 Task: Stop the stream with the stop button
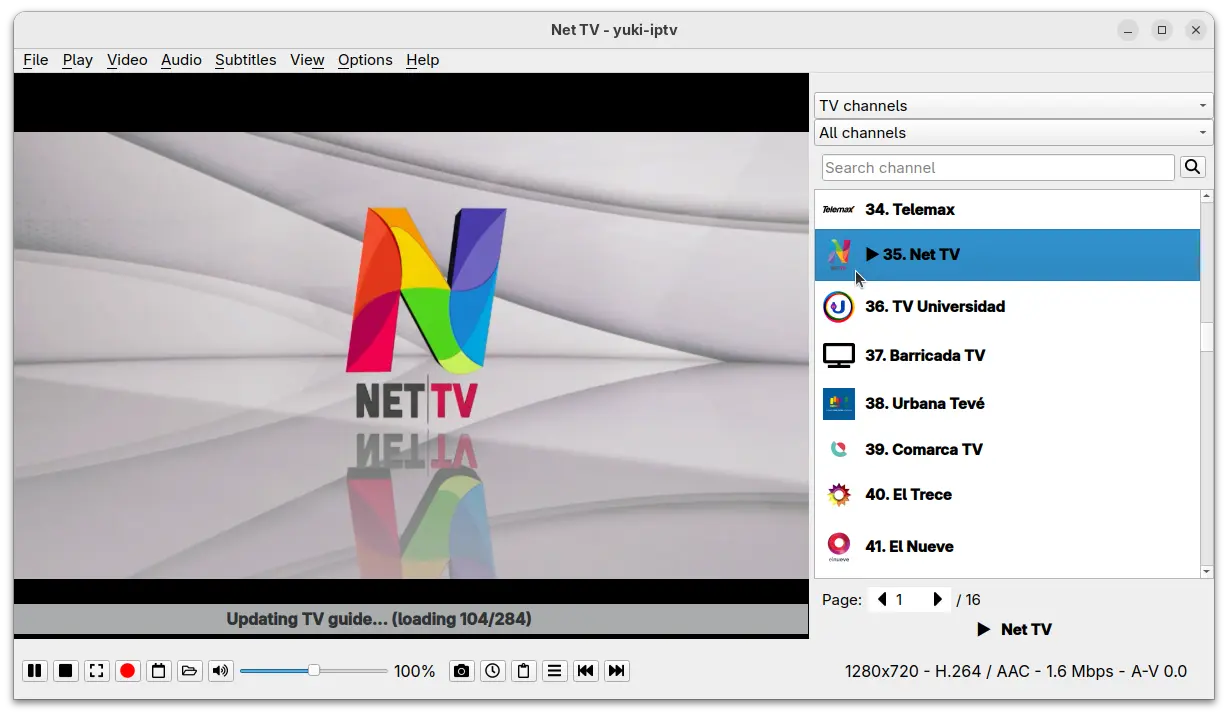coord(65,671)
